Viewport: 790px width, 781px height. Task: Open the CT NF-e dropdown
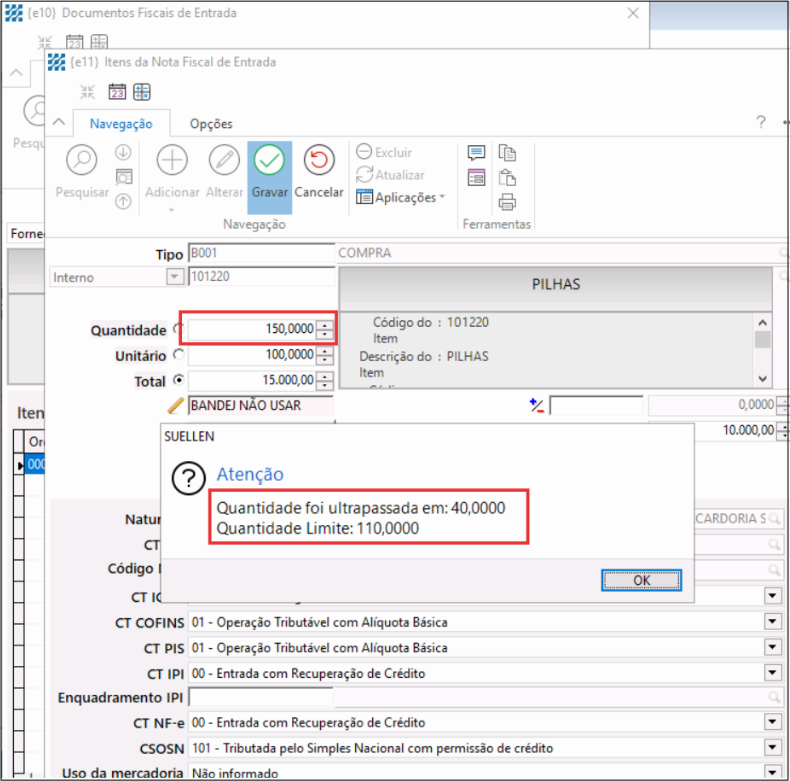point(772,722)
